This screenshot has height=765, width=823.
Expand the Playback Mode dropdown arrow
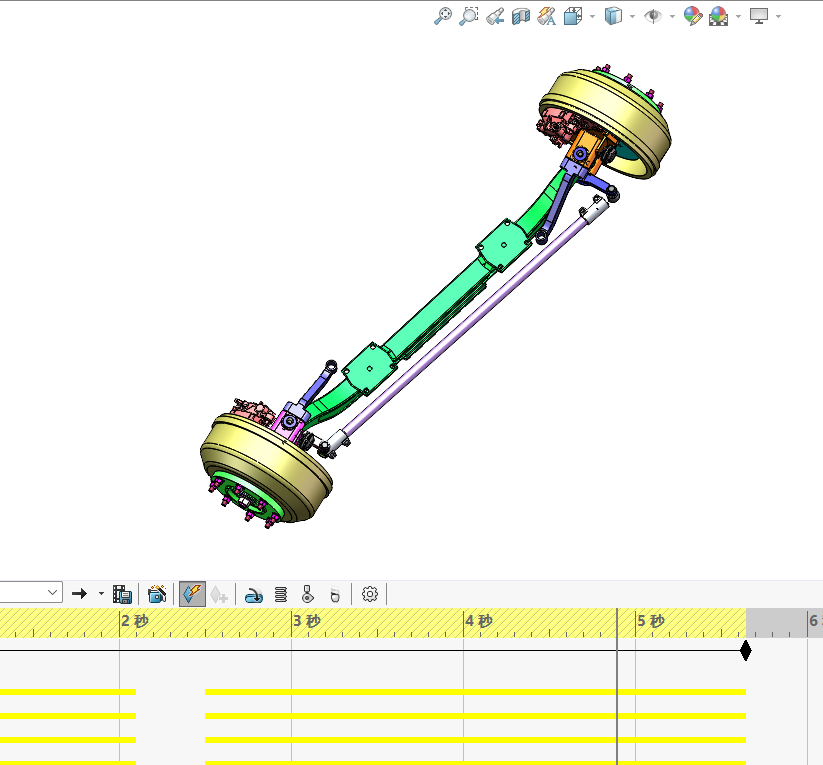(x=101, y=594)
